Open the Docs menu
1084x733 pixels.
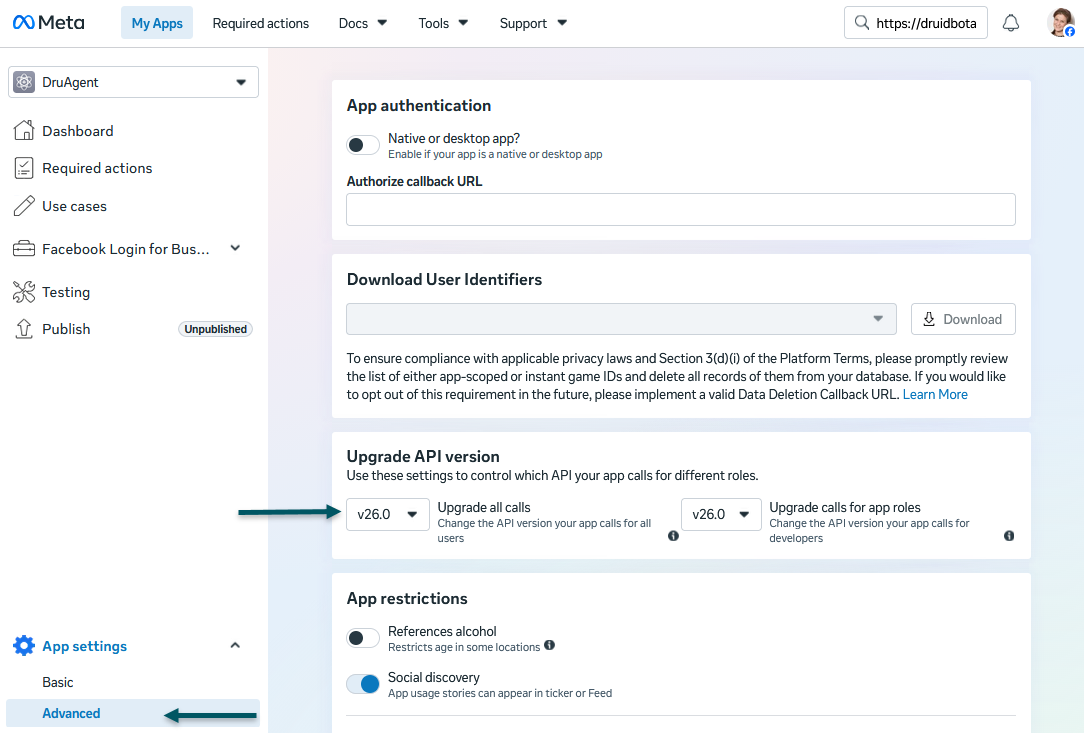click(x=362, y=24)
